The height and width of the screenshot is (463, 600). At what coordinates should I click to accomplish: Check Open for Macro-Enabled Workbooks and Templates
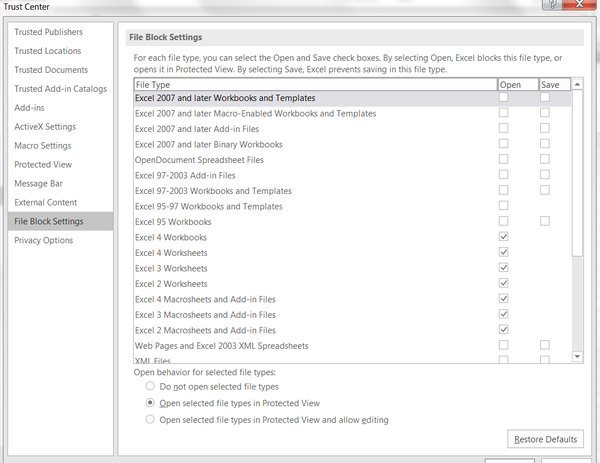[x=504, y=112]
